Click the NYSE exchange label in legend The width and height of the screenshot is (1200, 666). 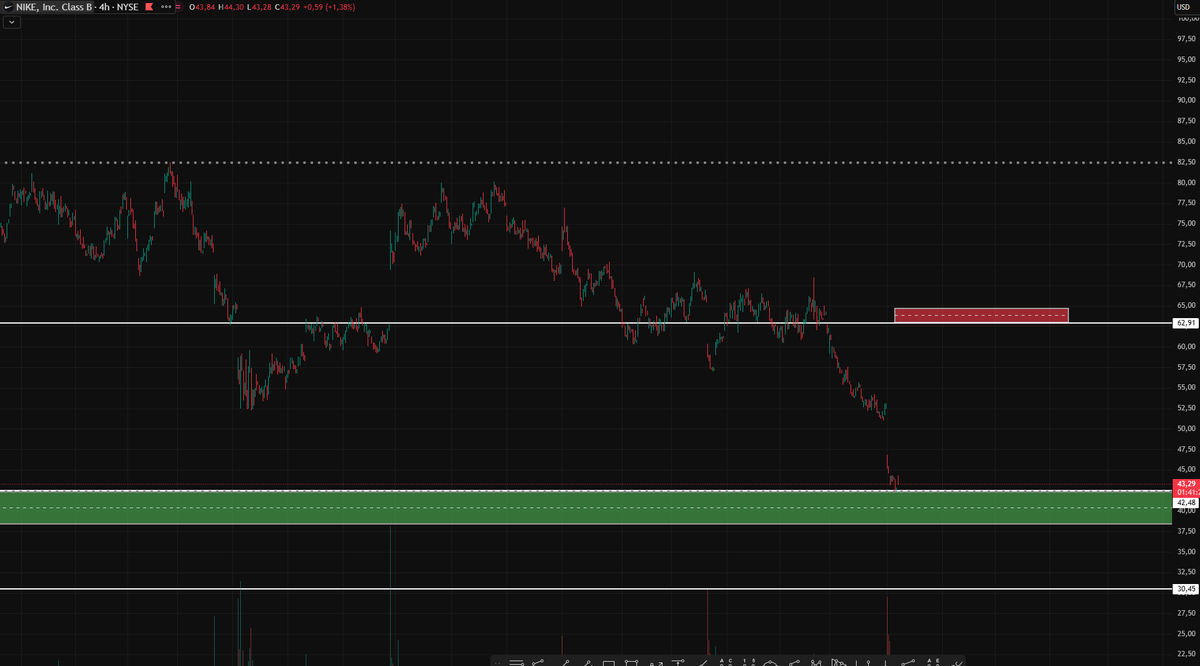(x=130, y=8)
